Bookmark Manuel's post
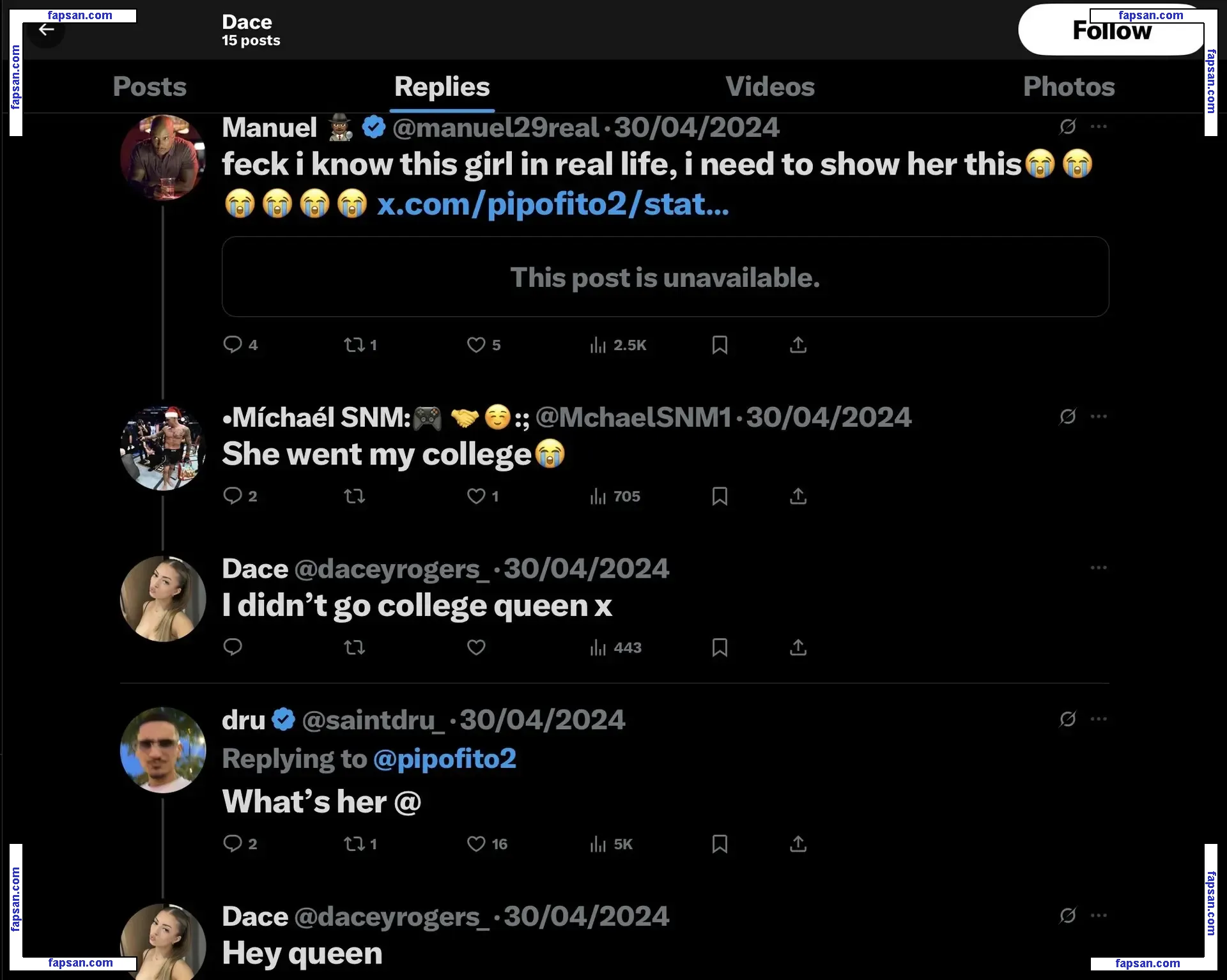This screenshot has width=1227, height=980. [720, 345]
